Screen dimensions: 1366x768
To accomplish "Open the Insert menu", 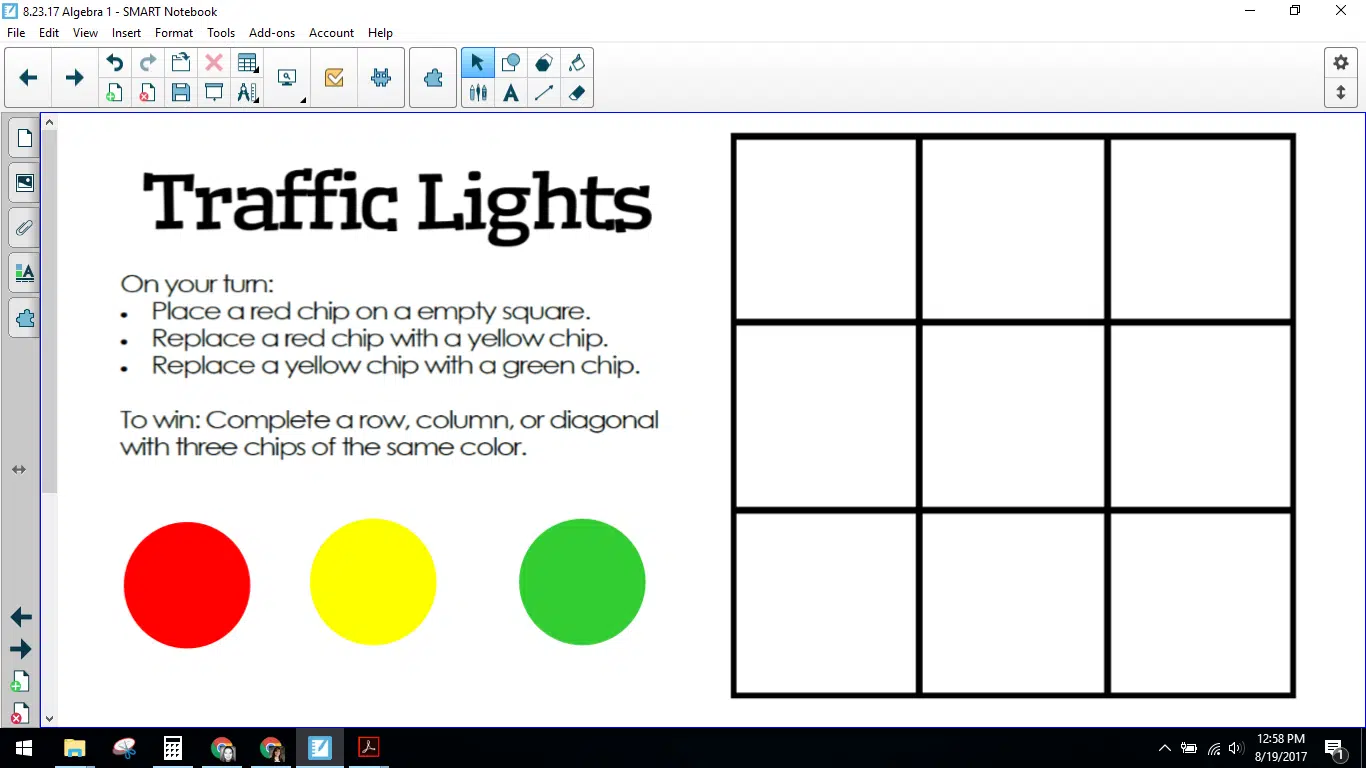I will [127, 33].
